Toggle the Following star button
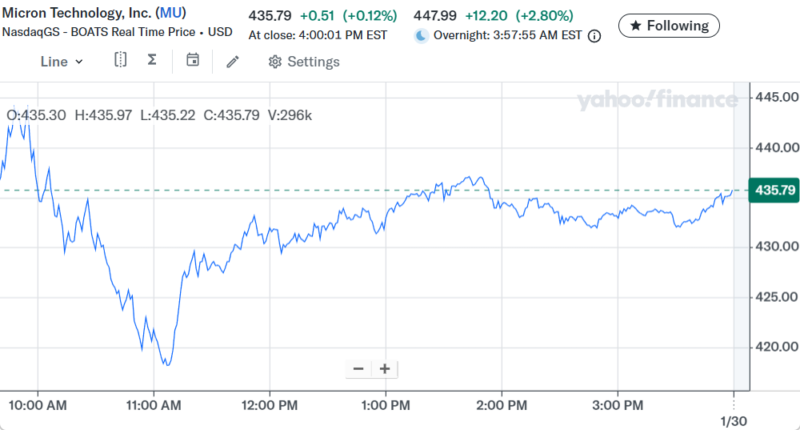Image resolution: width=800 pixels, height=430 pixels. (668, 26)
